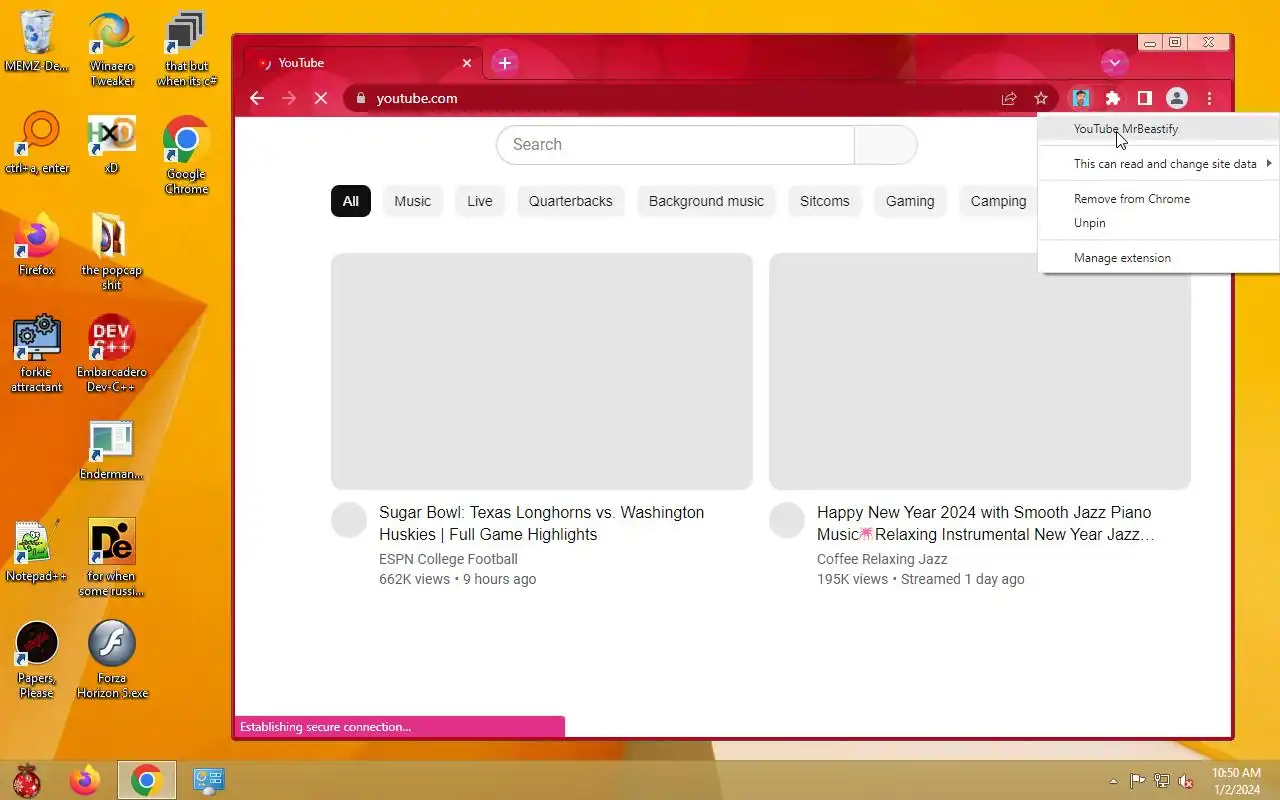This screenshot has height=800, width=1280.
Task: Choose Manage extension menu item
Action: click(1159, 258)
